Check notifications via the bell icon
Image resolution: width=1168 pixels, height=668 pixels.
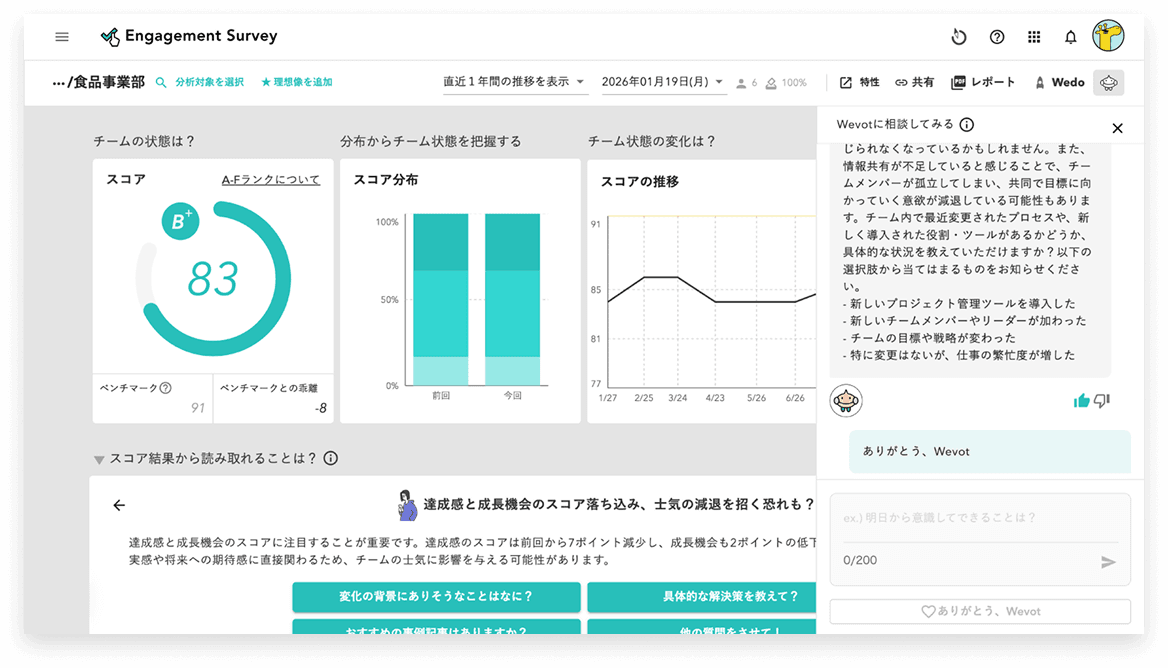pyautogui.click(x=1070, y=36)
